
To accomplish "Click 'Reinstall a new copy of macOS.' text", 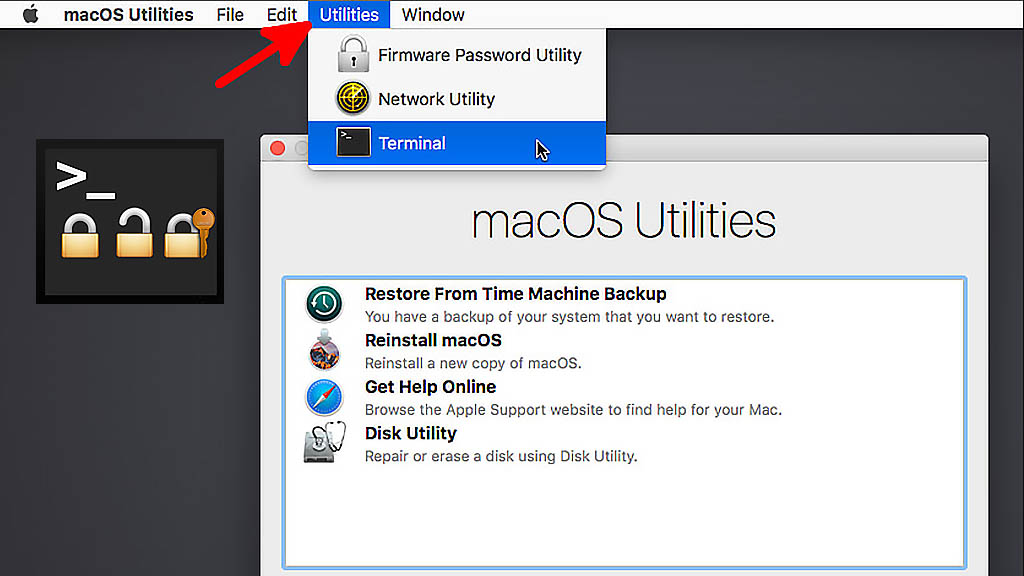I will click(473, 363).
